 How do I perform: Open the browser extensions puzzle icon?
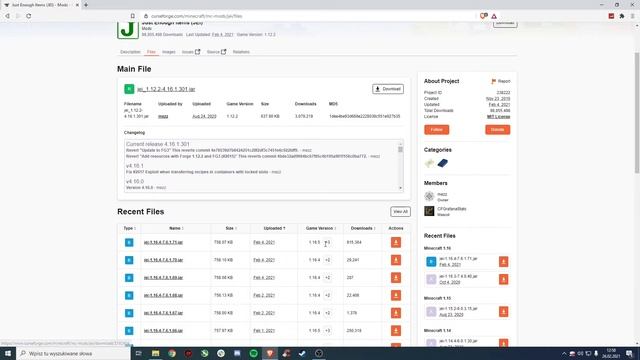point(622,16)
